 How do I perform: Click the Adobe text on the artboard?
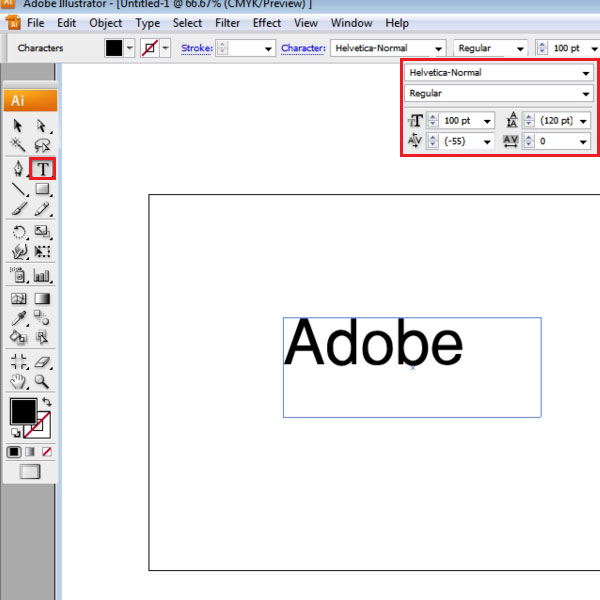pos(373,342)
